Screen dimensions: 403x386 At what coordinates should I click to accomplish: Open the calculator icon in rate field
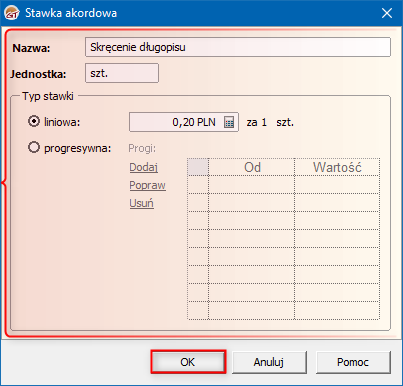tap(229, 122)
